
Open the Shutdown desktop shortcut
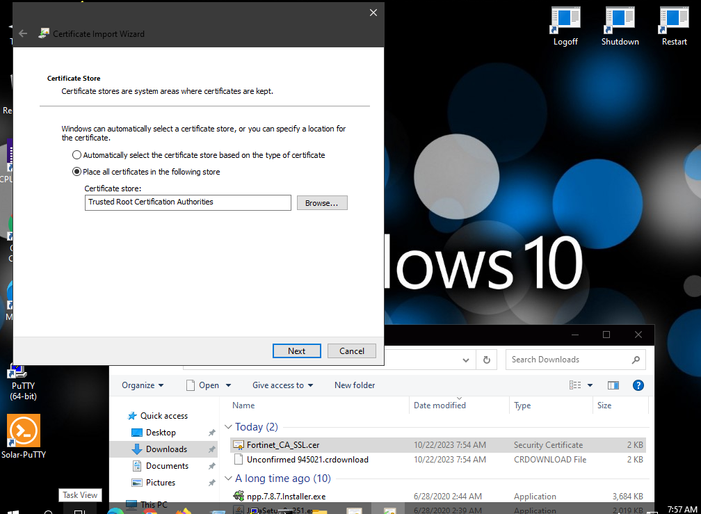(620, 26)
